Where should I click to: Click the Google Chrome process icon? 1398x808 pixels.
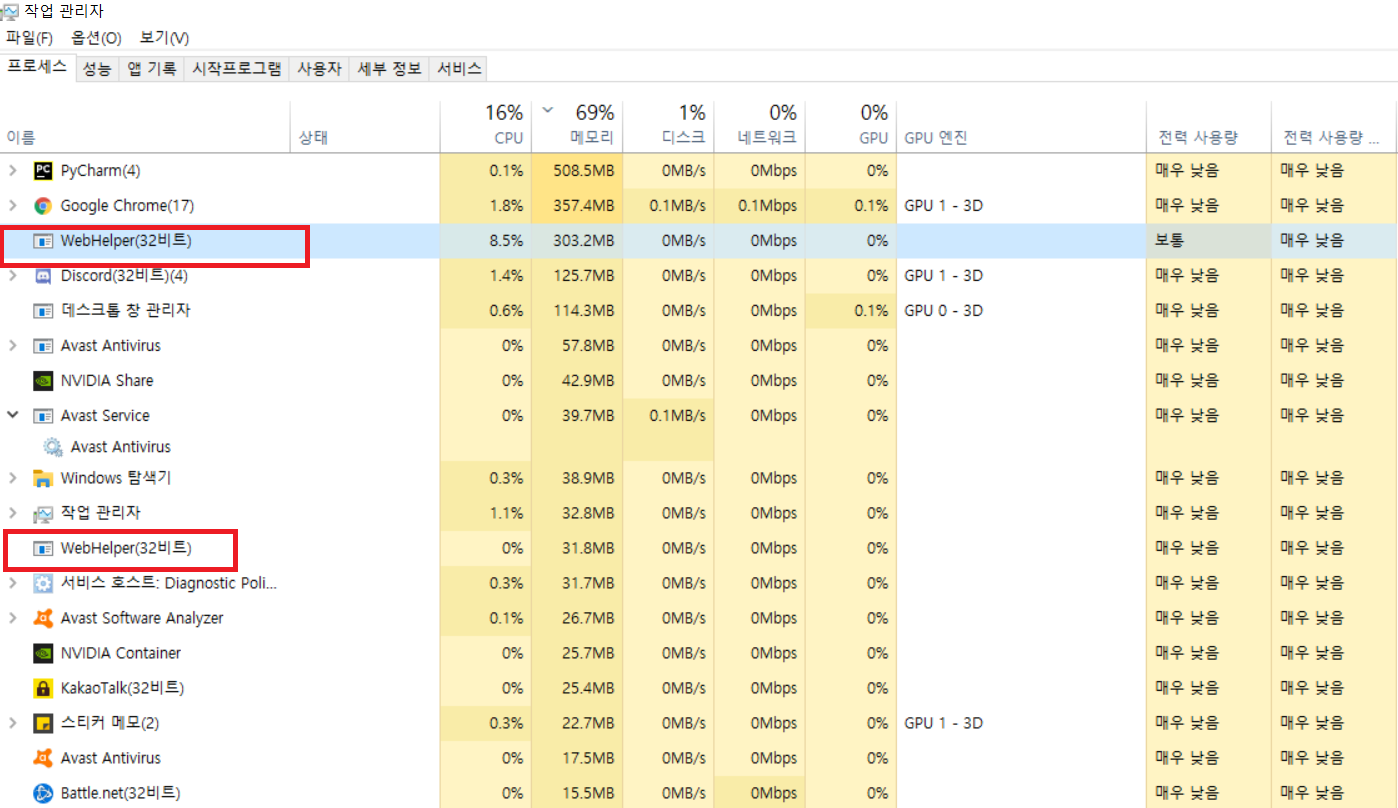[43, 206]
